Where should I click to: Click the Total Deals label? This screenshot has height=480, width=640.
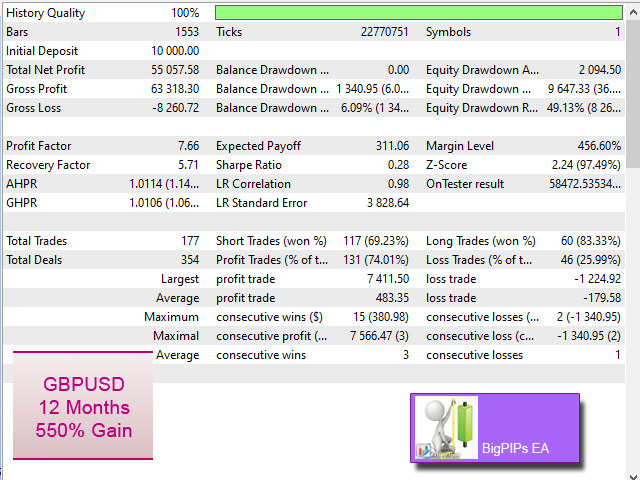point(34,260)
